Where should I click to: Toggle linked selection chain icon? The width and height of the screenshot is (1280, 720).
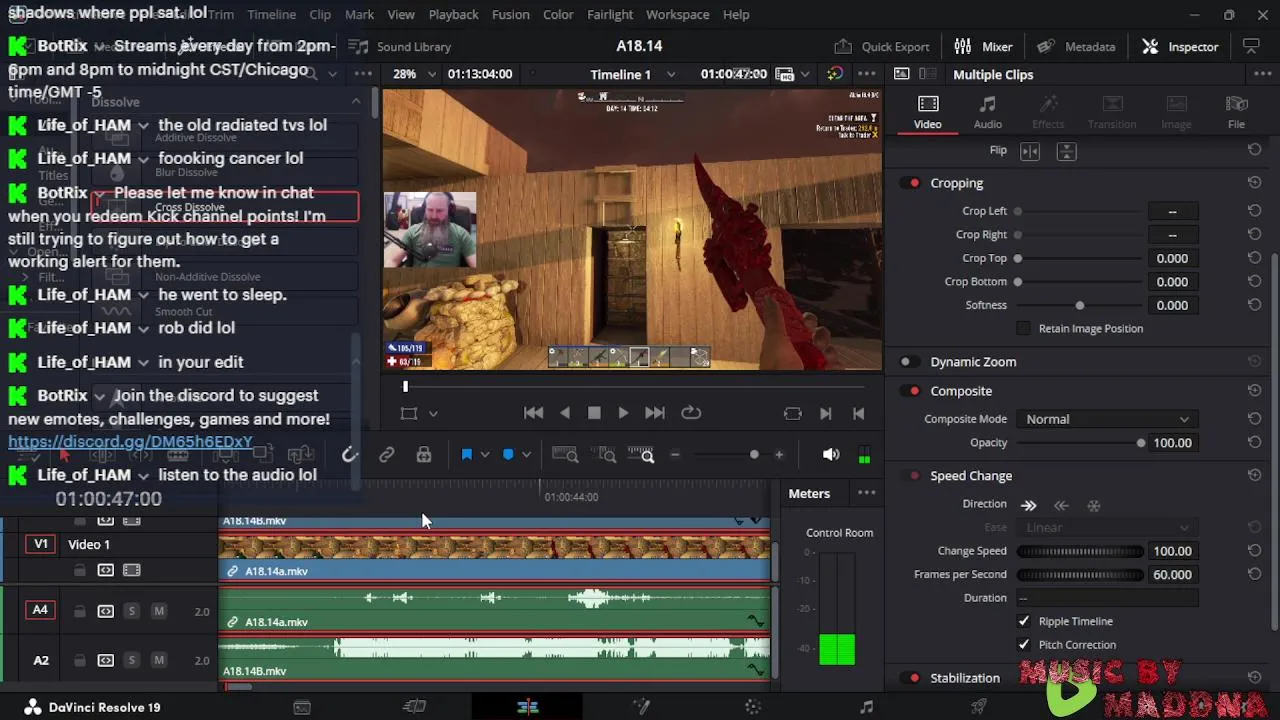(x=386, y=455)
